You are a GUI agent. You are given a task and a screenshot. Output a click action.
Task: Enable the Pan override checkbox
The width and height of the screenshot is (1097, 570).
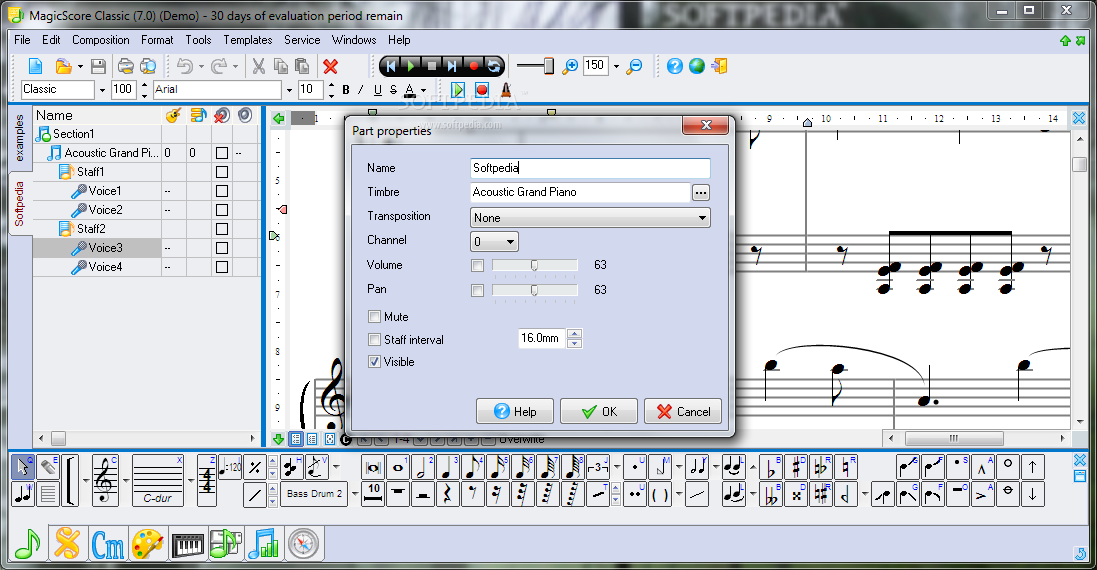coord(477,290)
